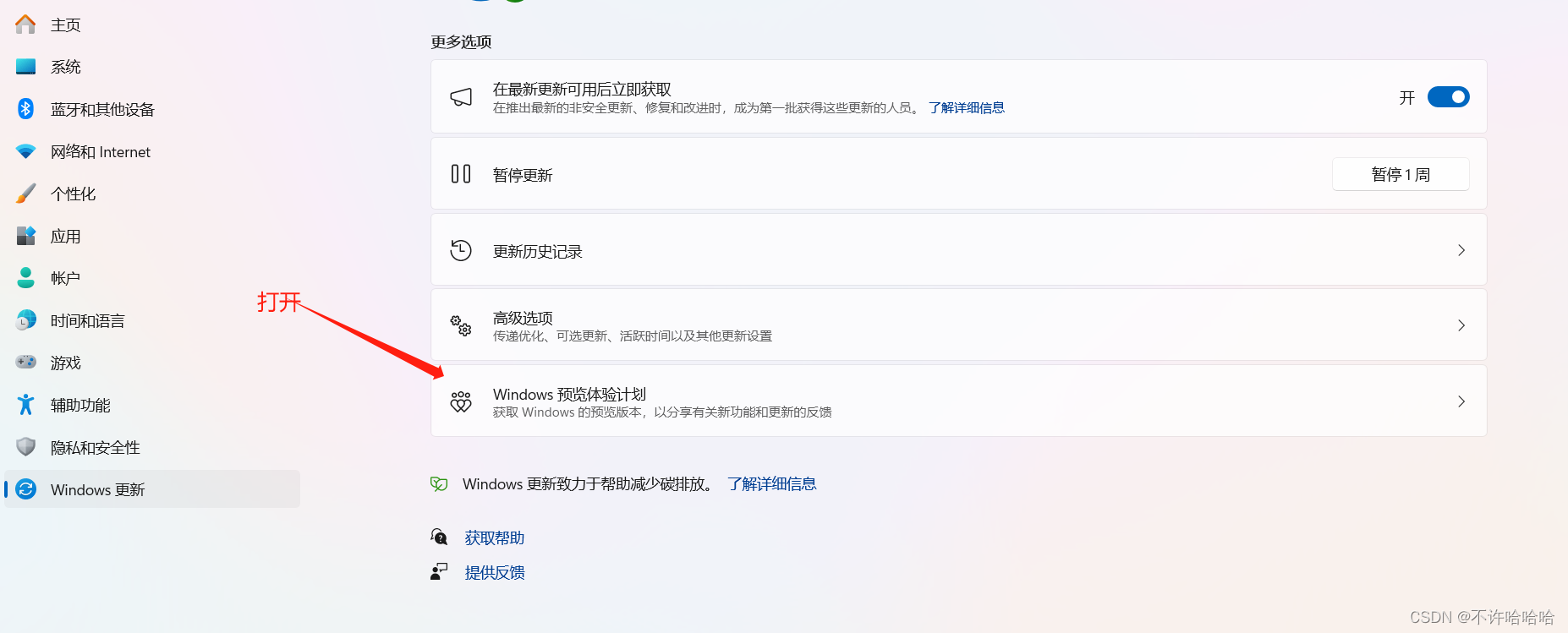The width and height of the screenshot is (1568, 633).
Task: Click the feedback person icon beside 提供反馈
Action: pyautogui.click(x=439, y=571)
